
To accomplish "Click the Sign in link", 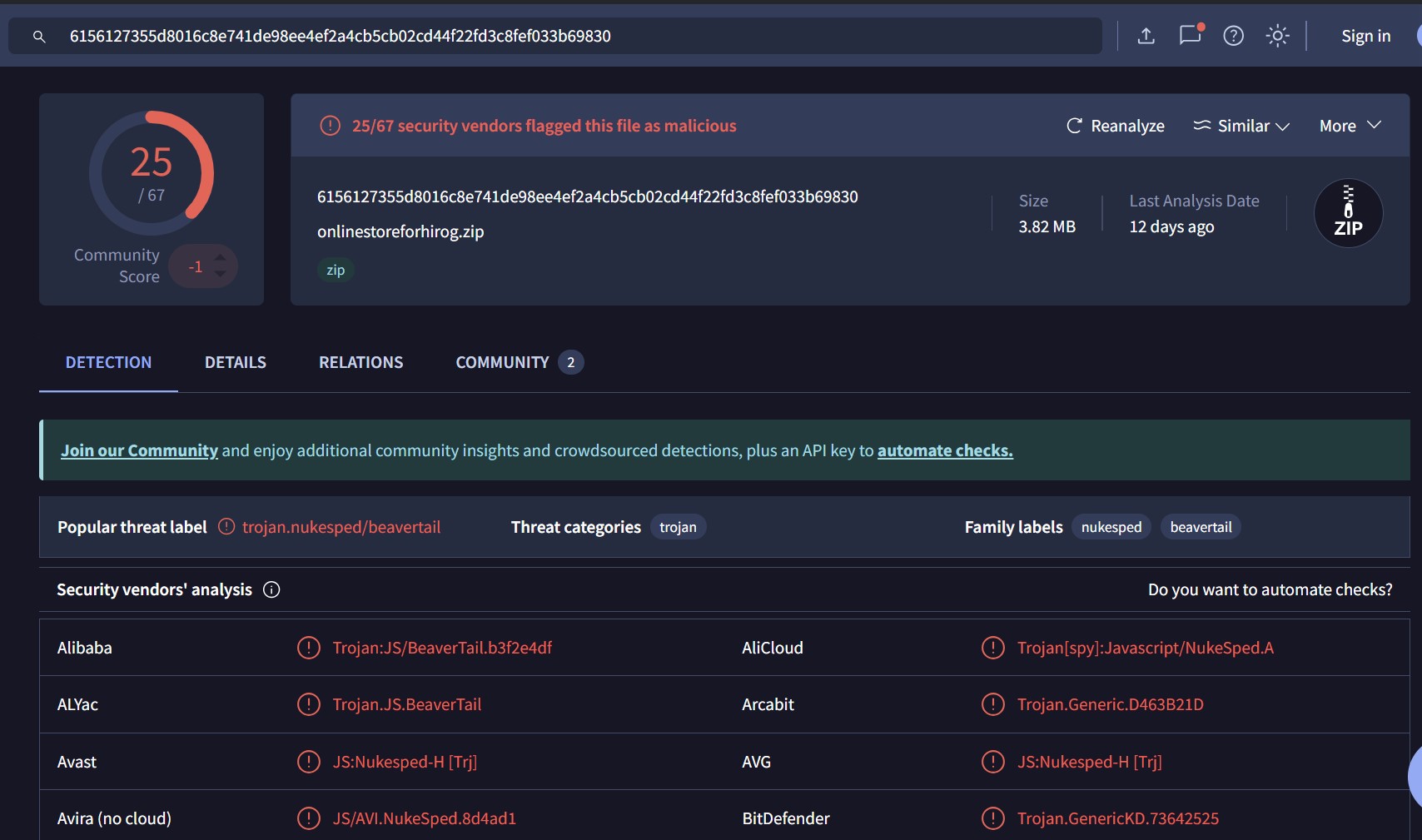I will pos(1366,36).
